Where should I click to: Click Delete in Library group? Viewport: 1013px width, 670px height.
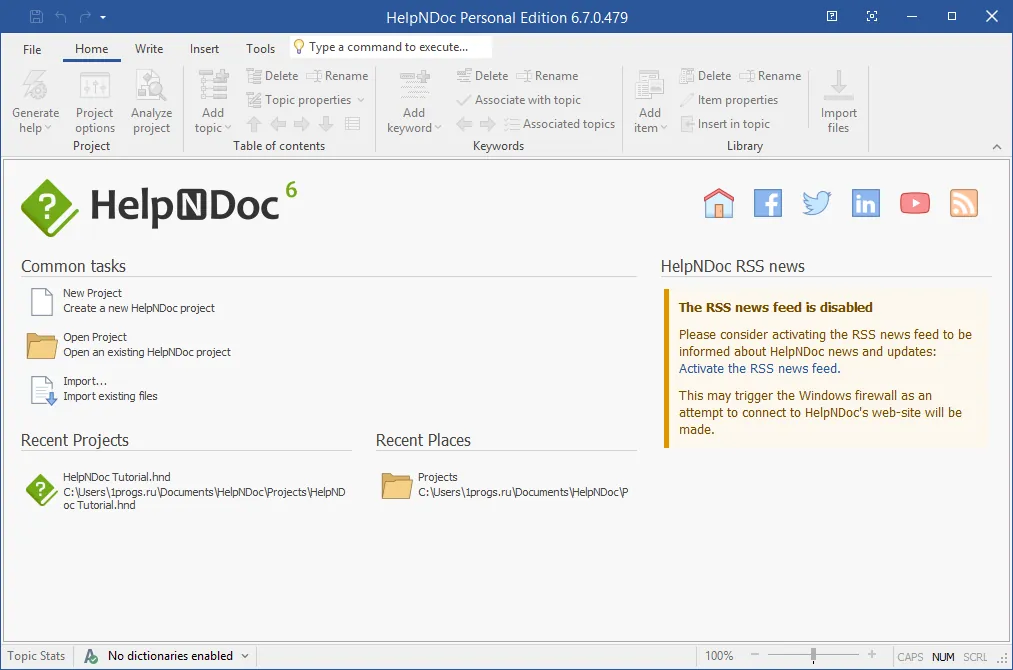coord(705,76)
